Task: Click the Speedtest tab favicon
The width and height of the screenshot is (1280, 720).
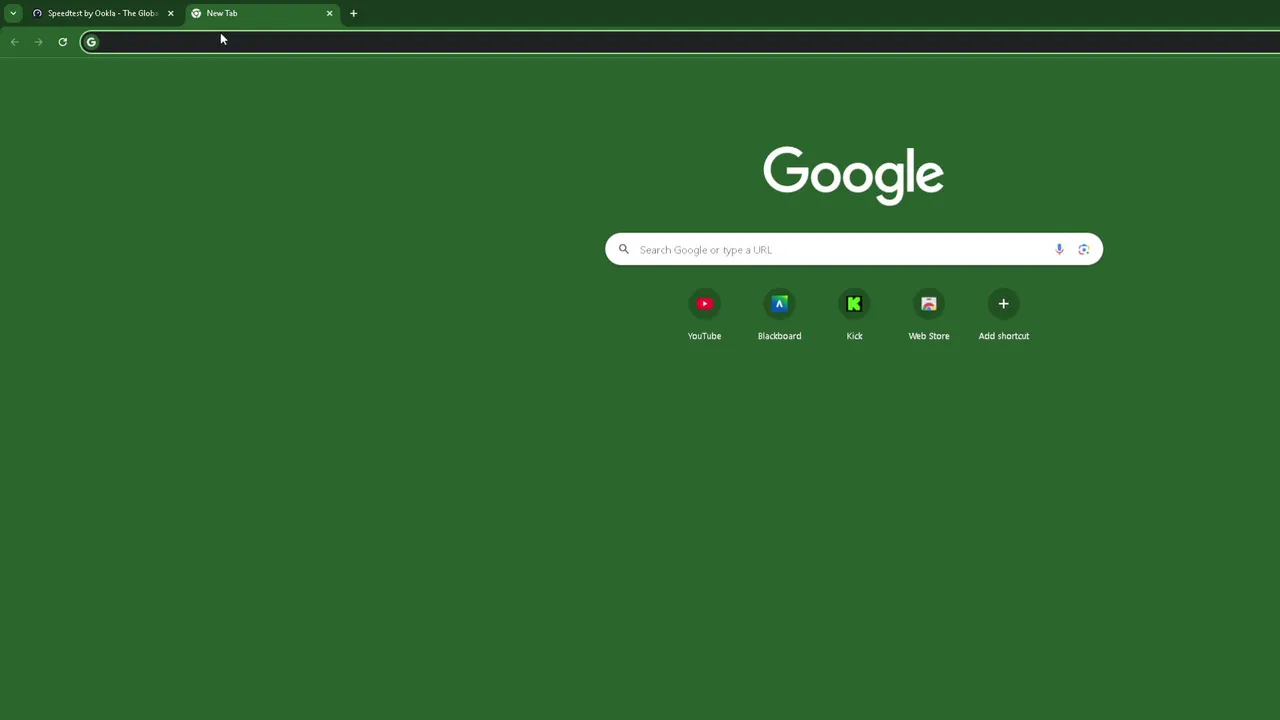Action: coord(37,13)
